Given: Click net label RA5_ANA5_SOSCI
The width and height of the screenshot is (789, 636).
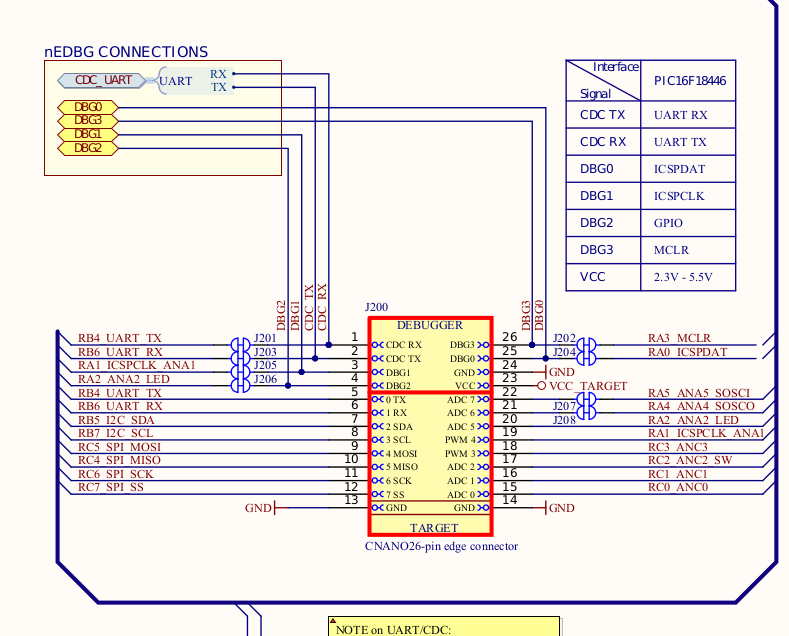Looking at the screenshot, I should 699,393.
